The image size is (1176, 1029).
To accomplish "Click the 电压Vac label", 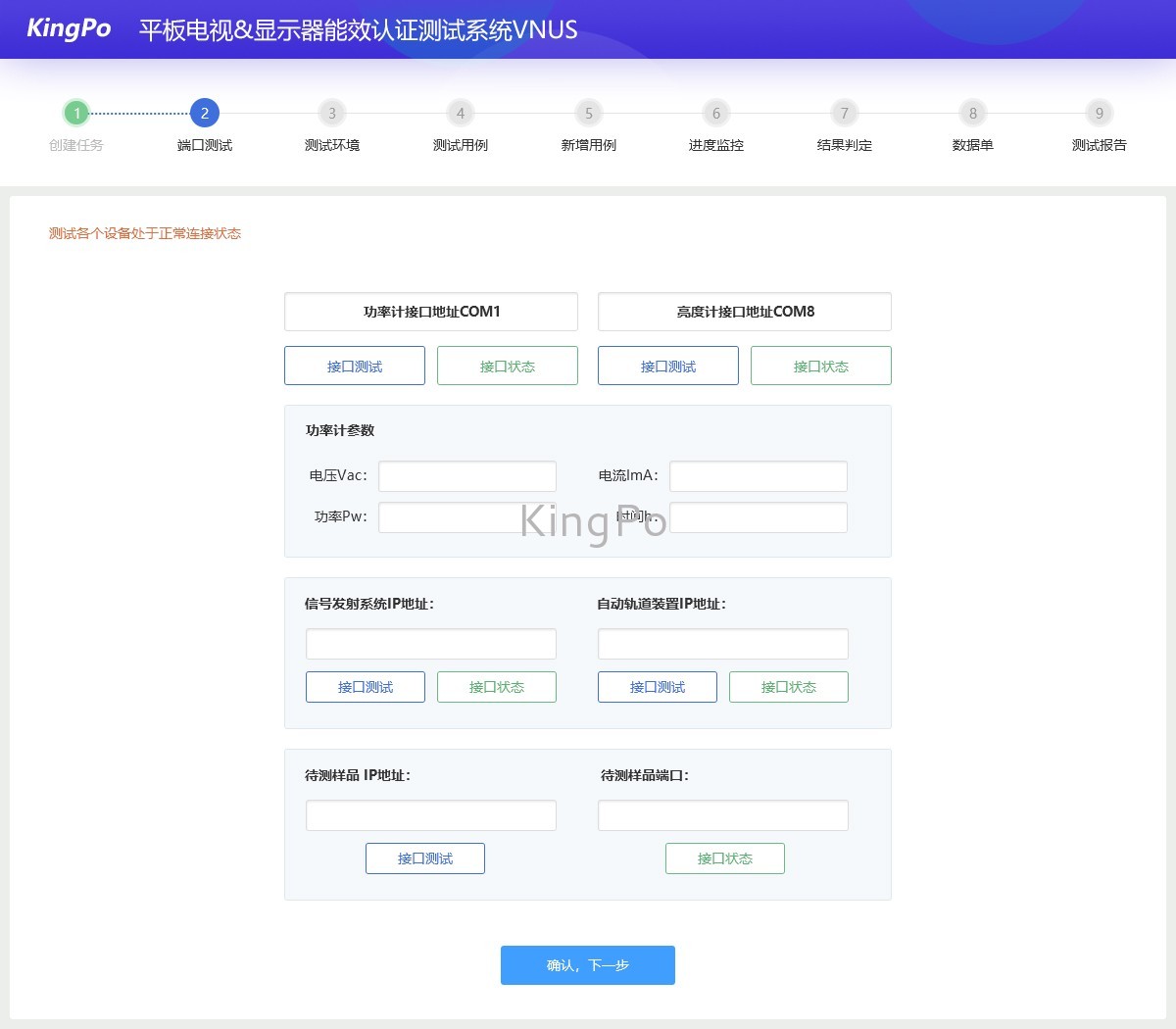I will (x=339, y=475).
